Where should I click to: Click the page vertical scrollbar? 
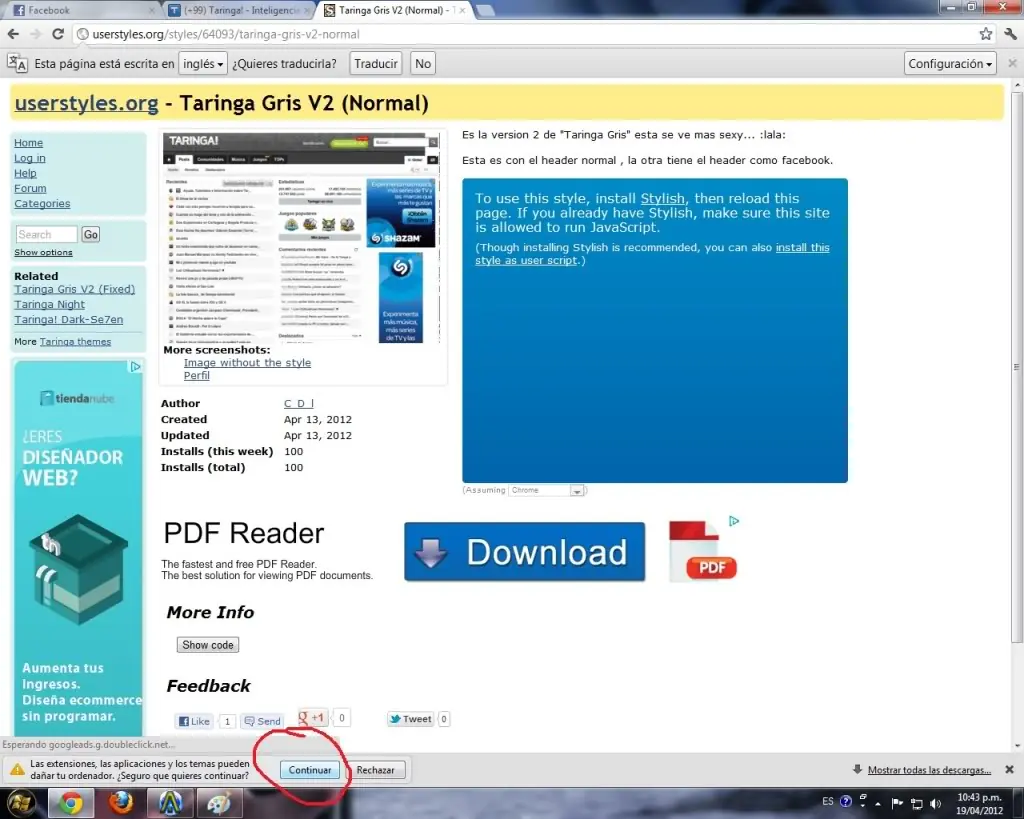pos(1017,366)
